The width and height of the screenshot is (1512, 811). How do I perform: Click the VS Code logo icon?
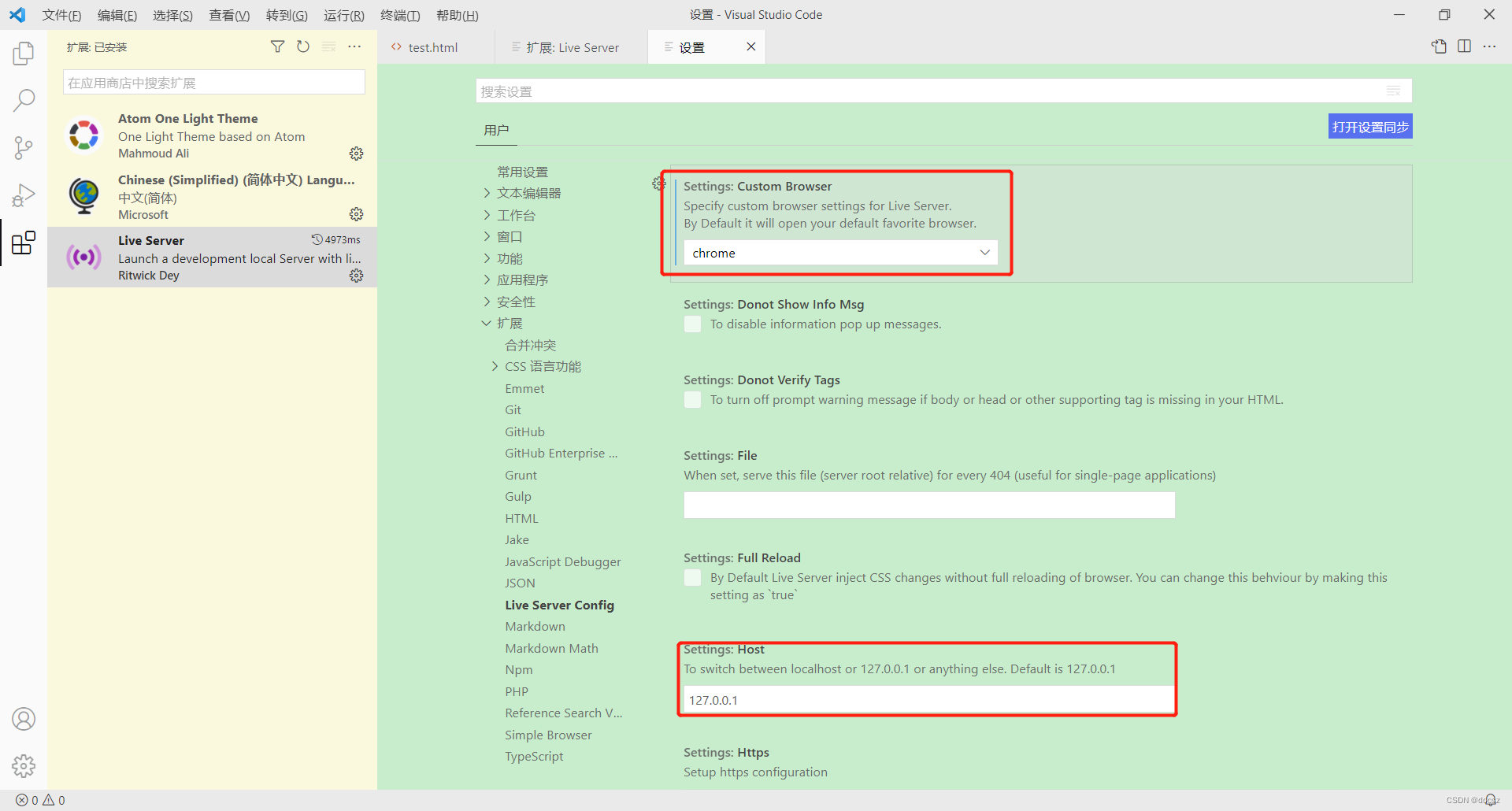coord(17,15)
